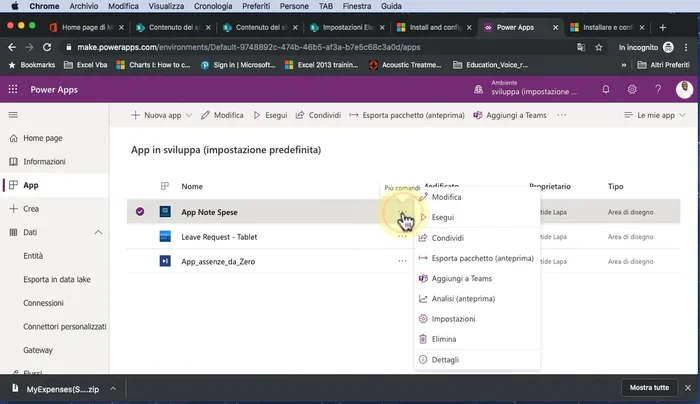
Task: Click Mostra tutte downloads button
Action: [649, 387]
